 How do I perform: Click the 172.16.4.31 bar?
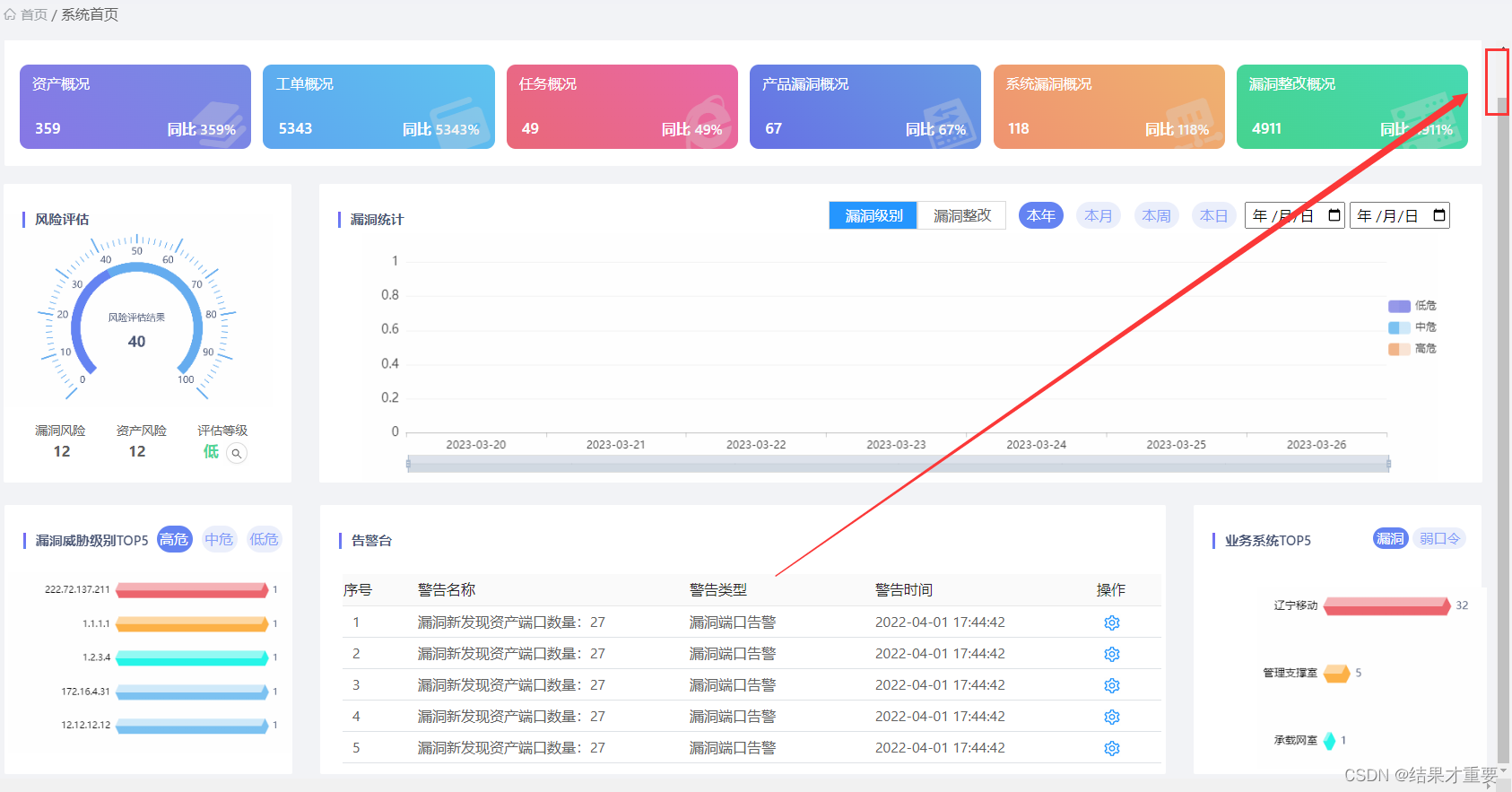(x=192, y=692)
